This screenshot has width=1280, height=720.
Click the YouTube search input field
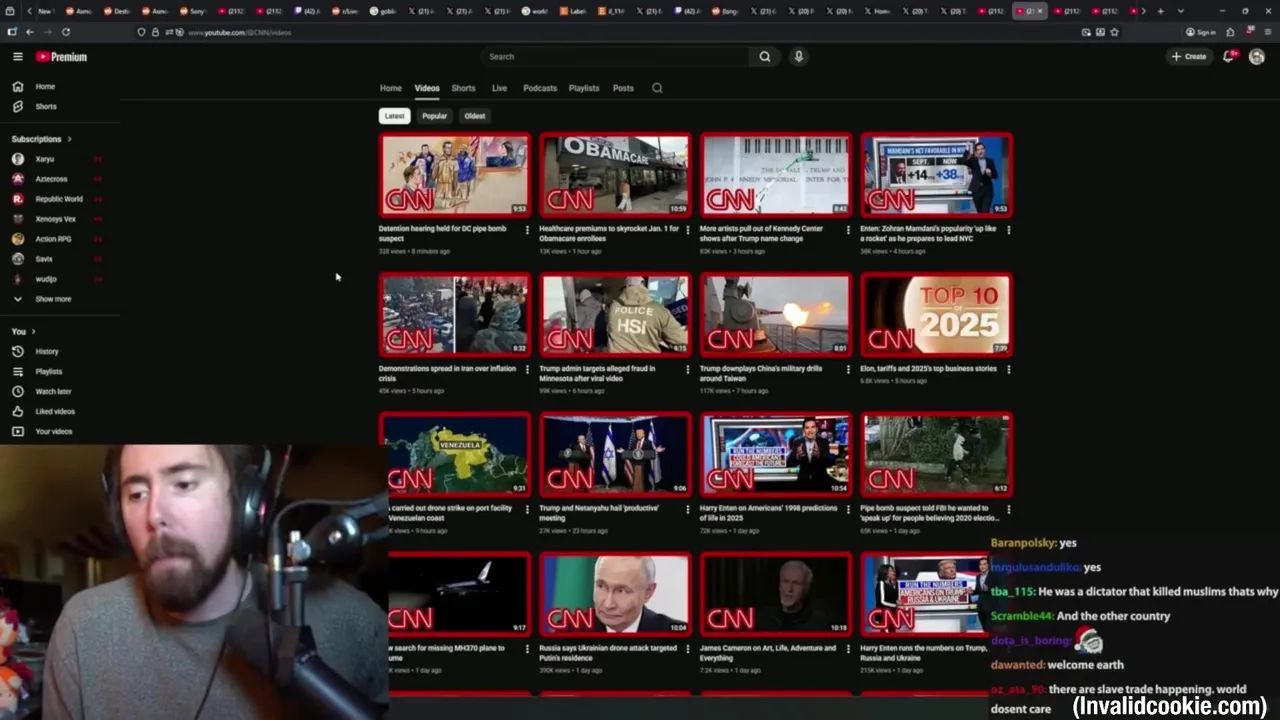[615, 57]
